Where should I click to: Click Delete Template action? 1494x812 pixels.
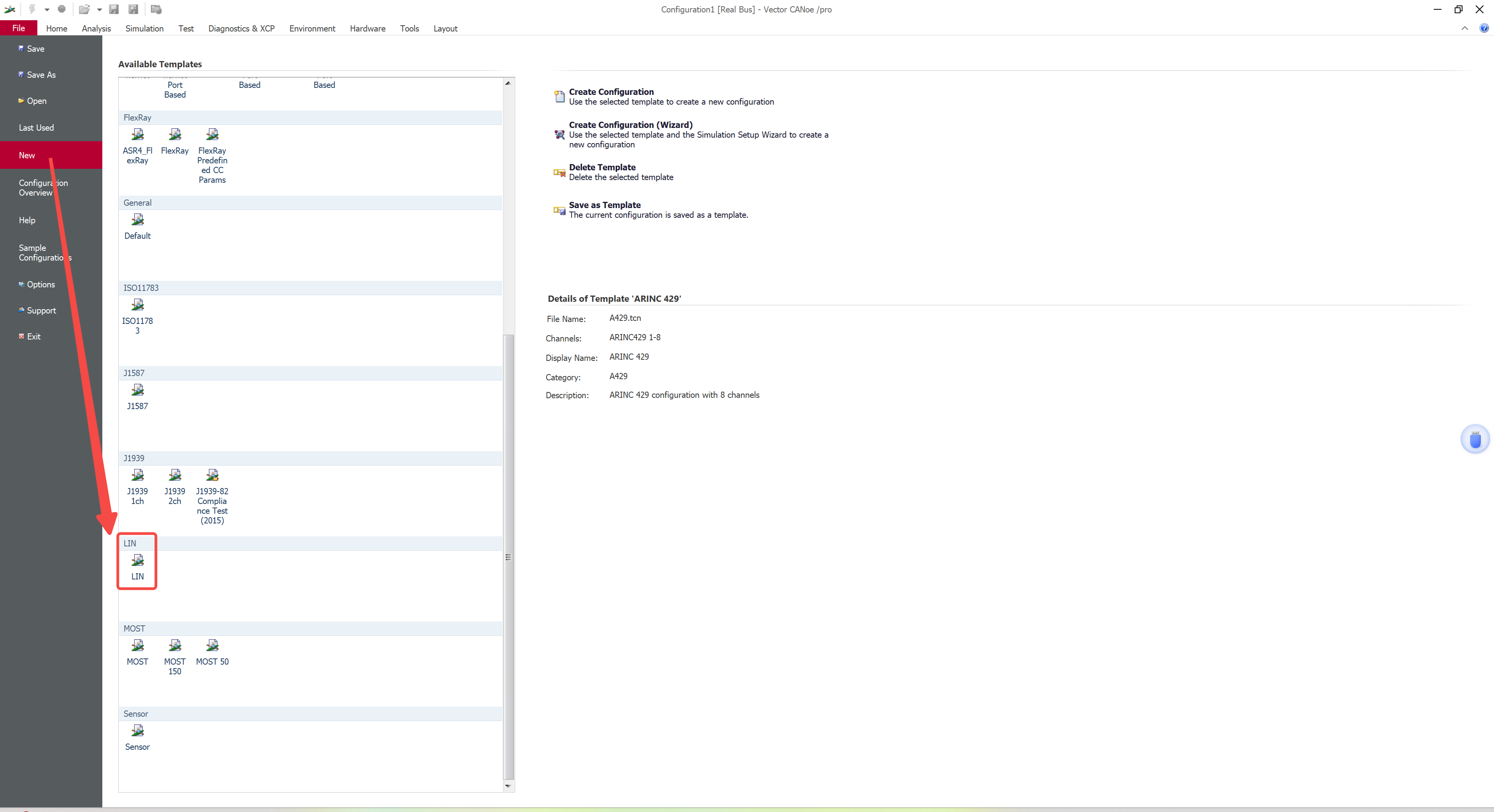click(602, 168)
